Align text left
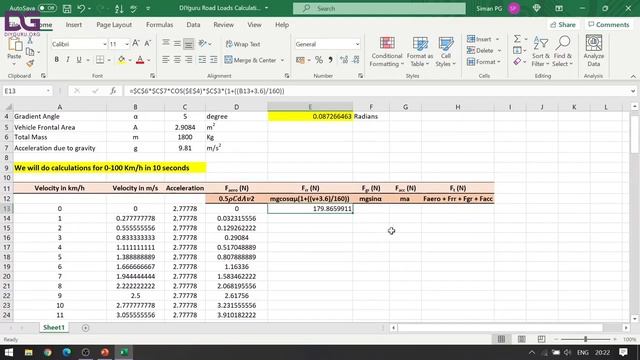Viewport: 640px width, 360px height. (165, 60)
